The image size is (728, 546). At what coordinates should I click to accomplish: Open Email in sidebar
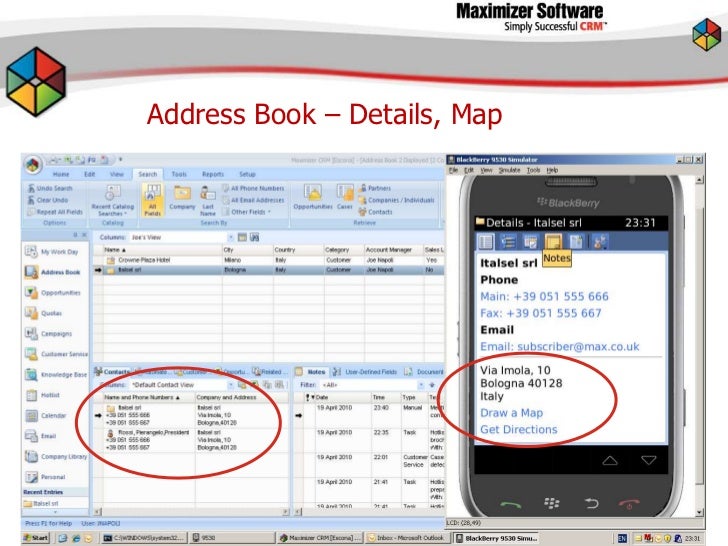tap(40, 436)
